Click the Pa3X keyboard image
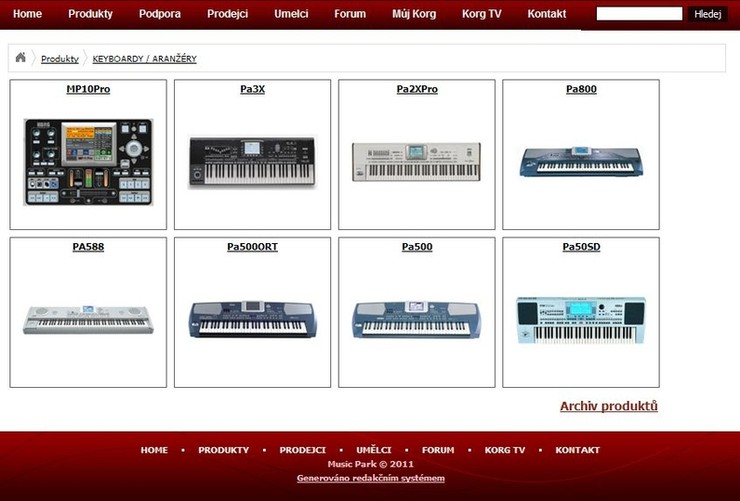 click(252, 162)
